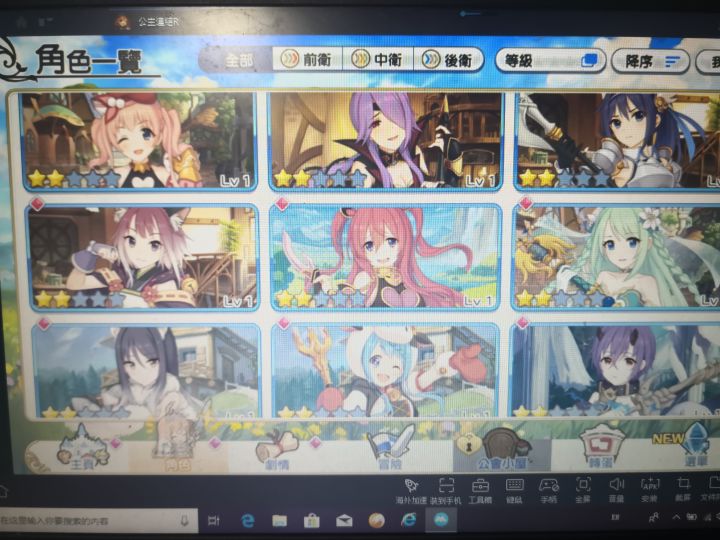Filter characters by 後衛 position
Image resolution: width=720 pixels, height=540 pixels.
point(449,60)
